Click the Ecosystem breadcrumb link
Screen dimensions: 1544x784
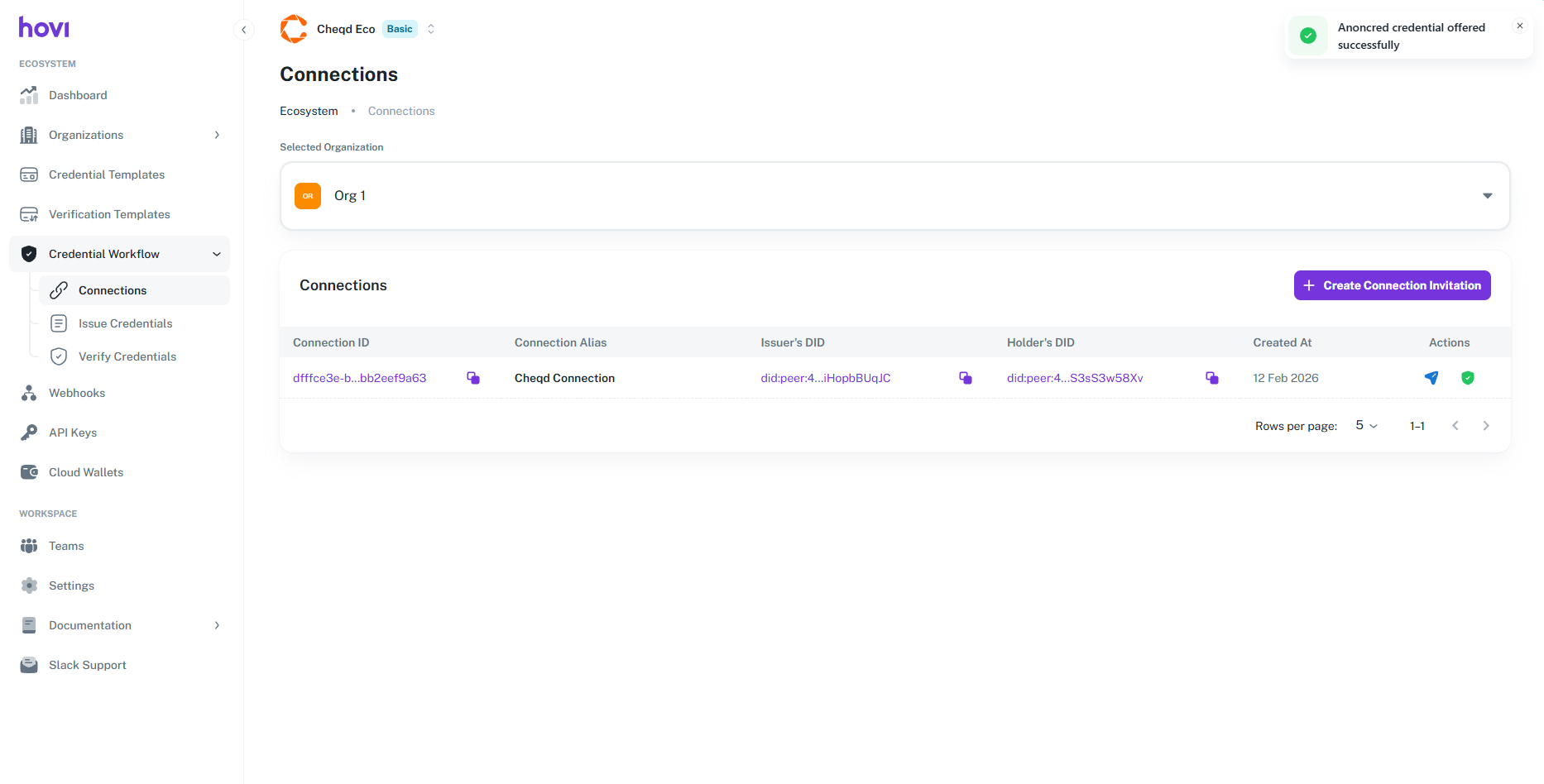[309, 111]
